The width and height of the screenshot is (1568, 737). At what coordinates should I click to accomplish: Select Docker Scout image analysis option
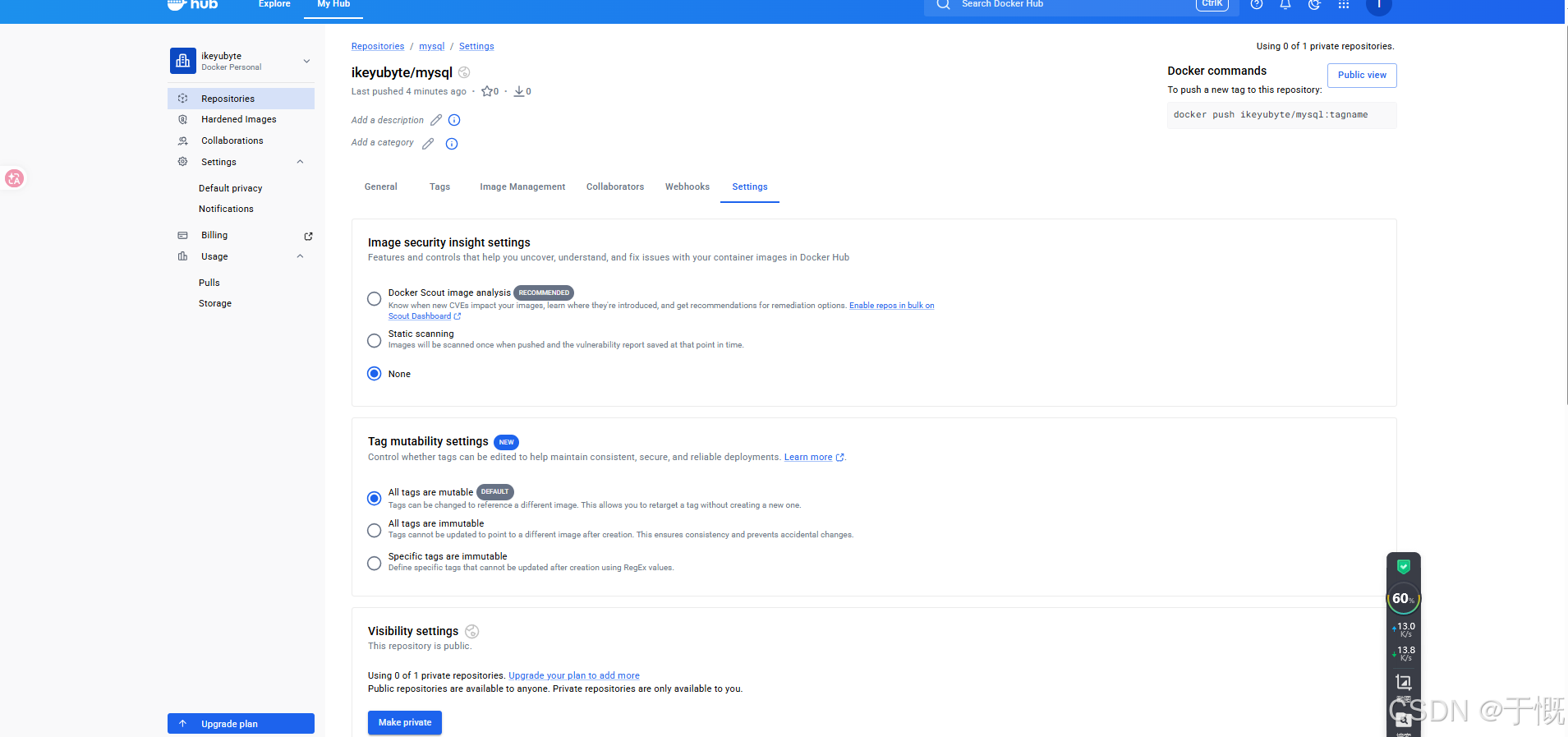click(x=374, y=298)
